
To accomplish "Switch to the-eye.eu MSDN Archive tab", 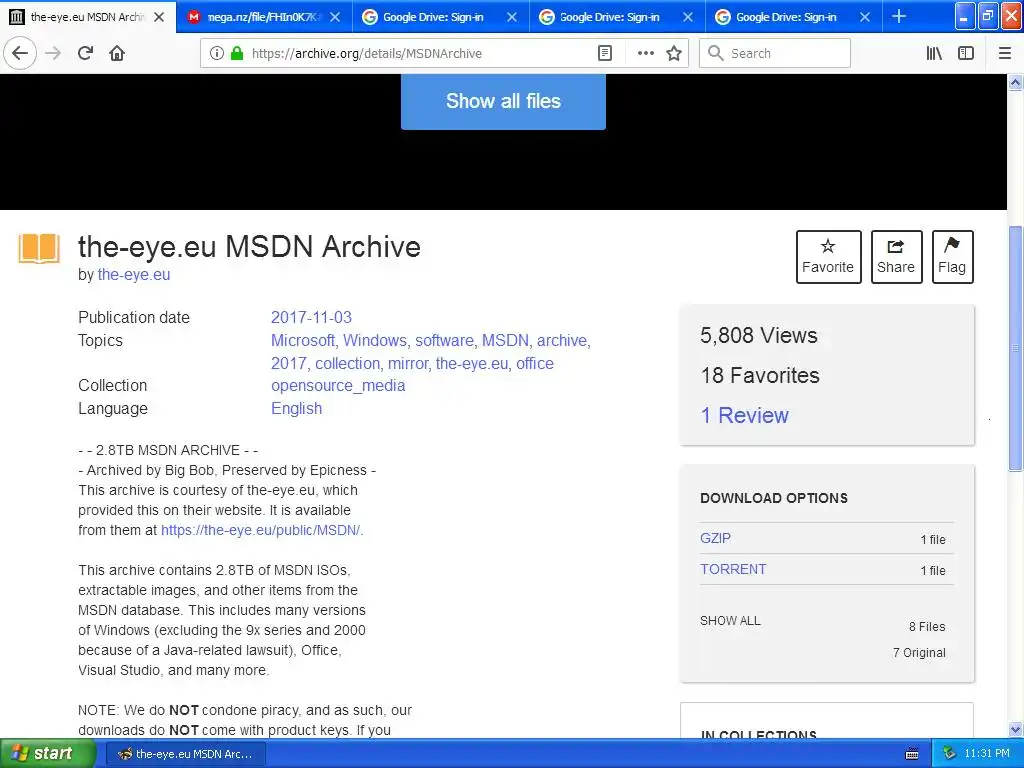I will [x=88, y=17].
